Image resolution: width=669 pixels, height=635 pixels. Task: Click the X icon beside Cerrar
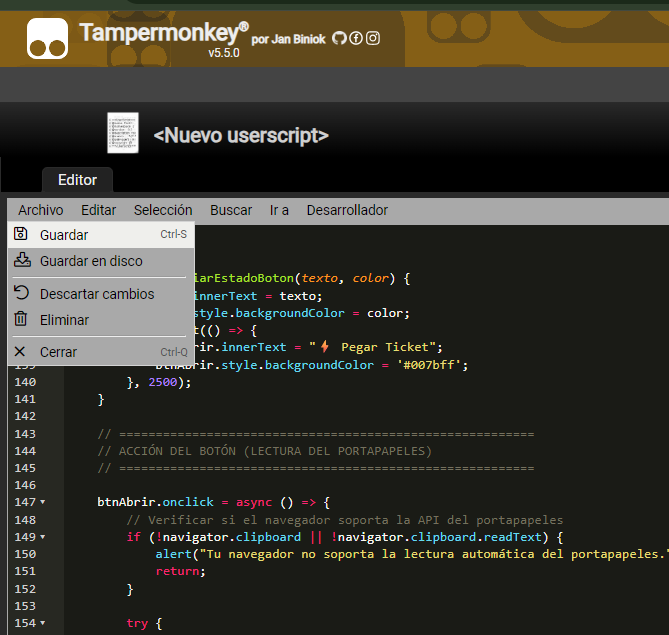point(20,352)
